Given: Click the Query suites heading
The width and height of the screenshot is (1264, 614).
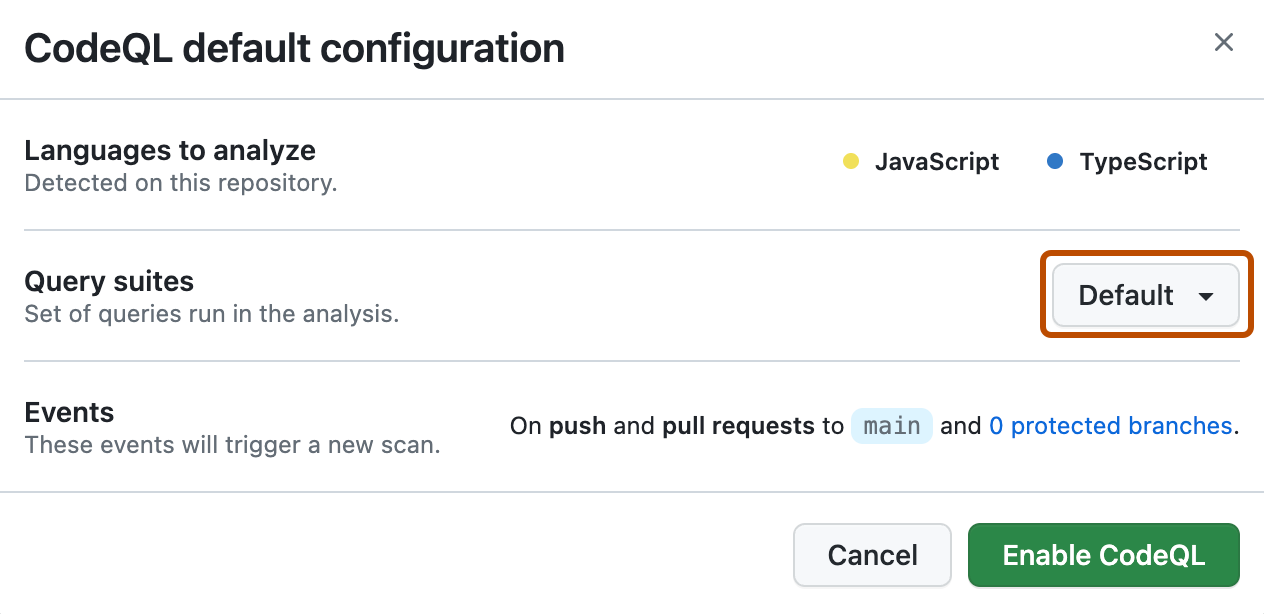Looking at the screenshot, I should (109, 281).
